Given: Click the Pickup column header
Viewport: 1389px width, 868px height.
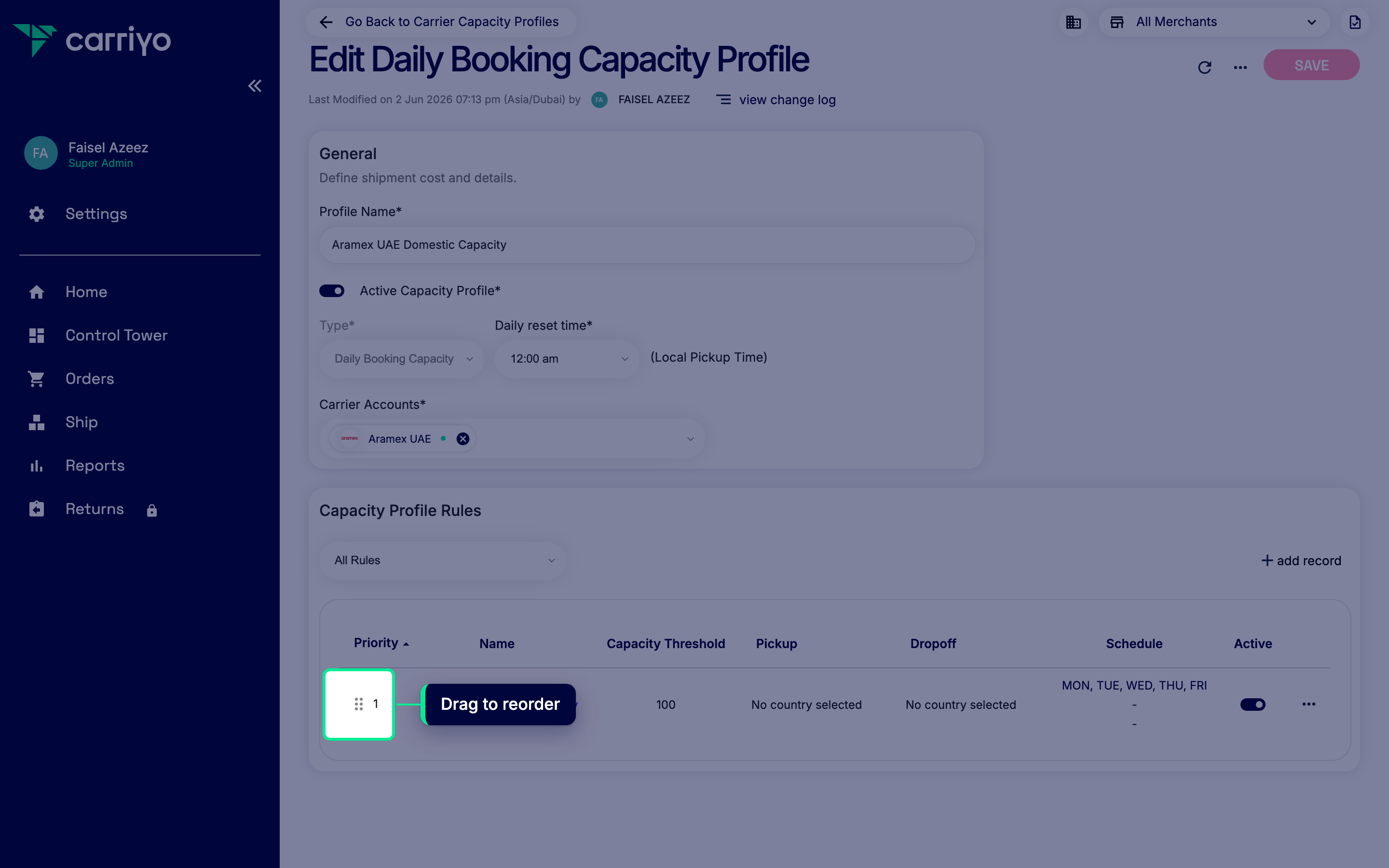Looking at the screenshot, I should 776,644.
